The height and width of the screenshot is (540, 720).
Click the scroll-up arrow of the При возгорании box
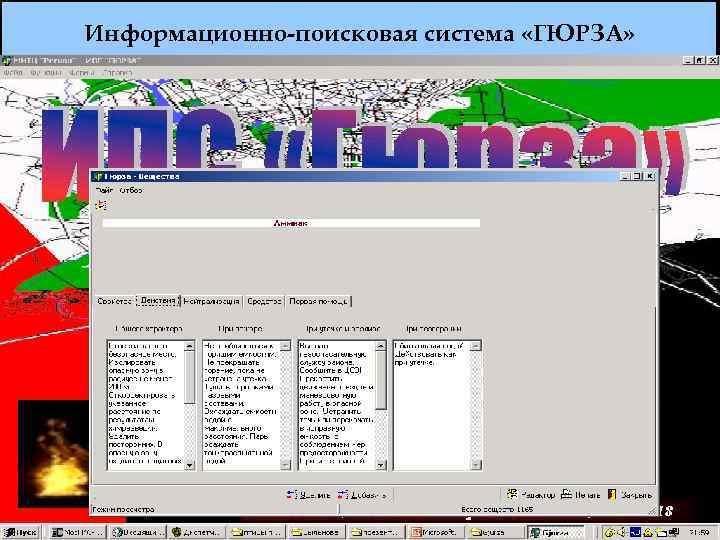point(476,346)
